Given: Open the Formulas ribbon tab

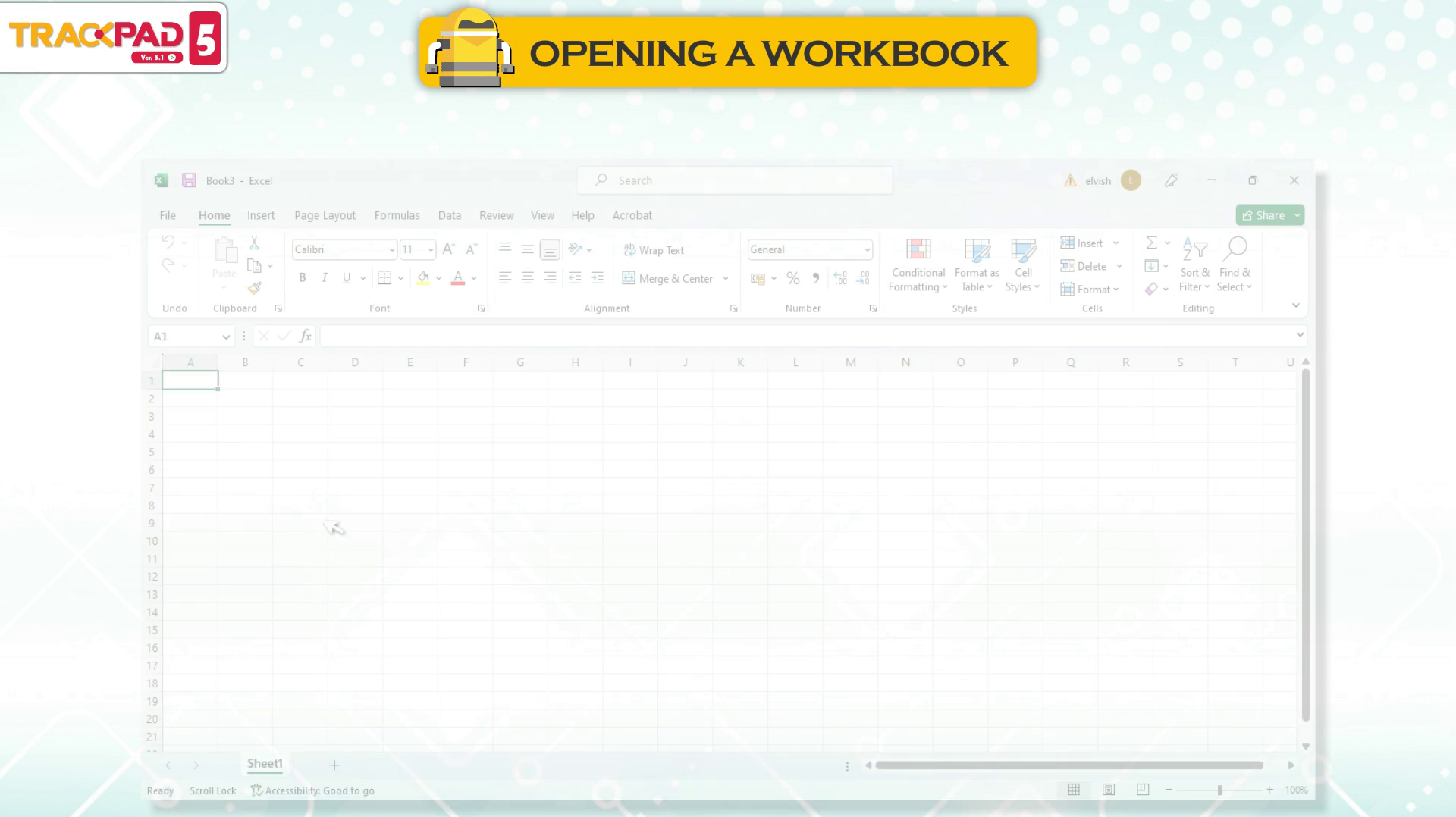Looking at the screenshot, I should point(397,215).
